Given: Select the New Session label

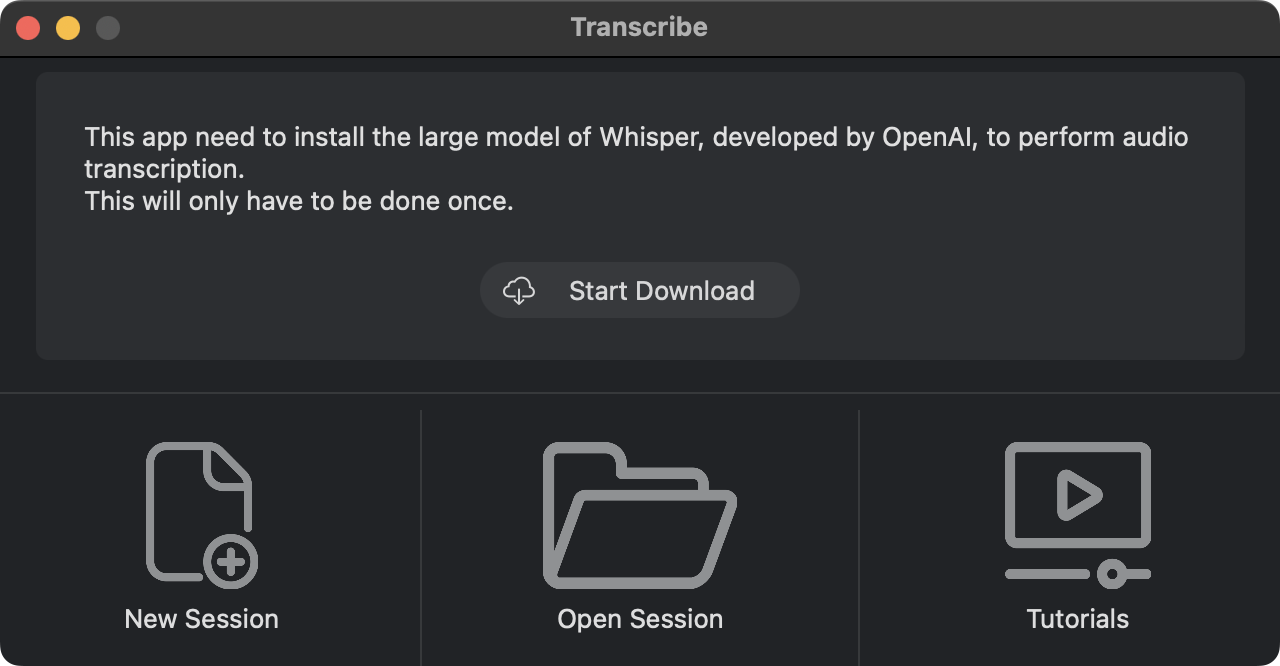Looking at the screenshot, I should pos(201,619).
